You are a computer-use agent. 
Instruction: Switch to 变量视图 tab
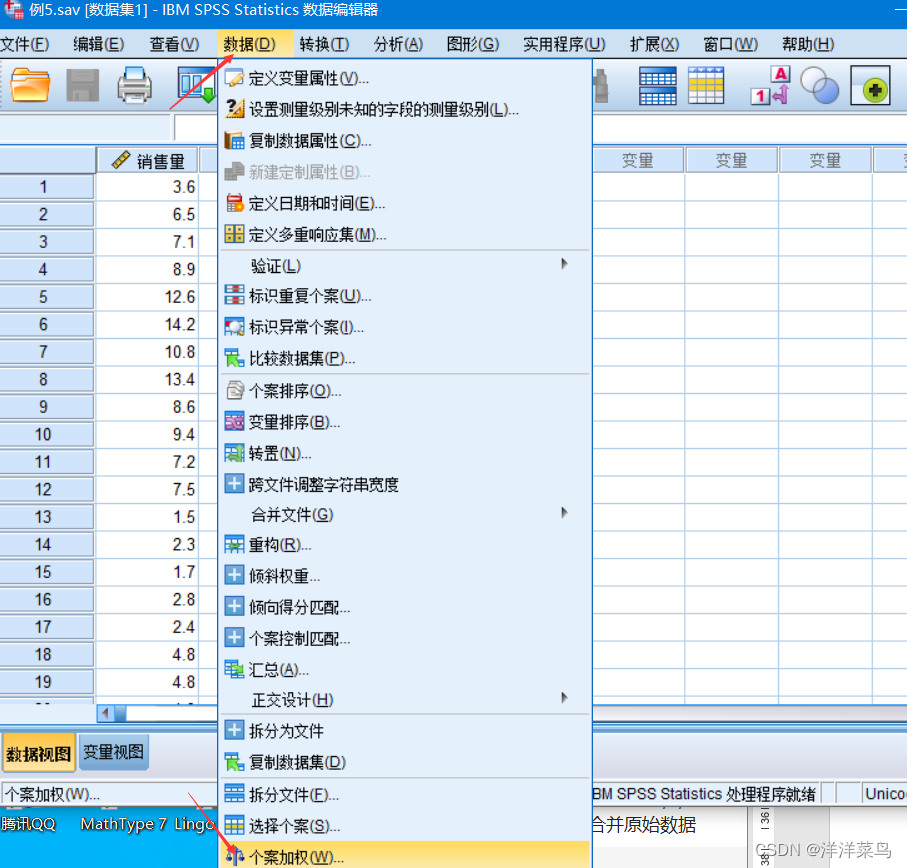point(113,752)
